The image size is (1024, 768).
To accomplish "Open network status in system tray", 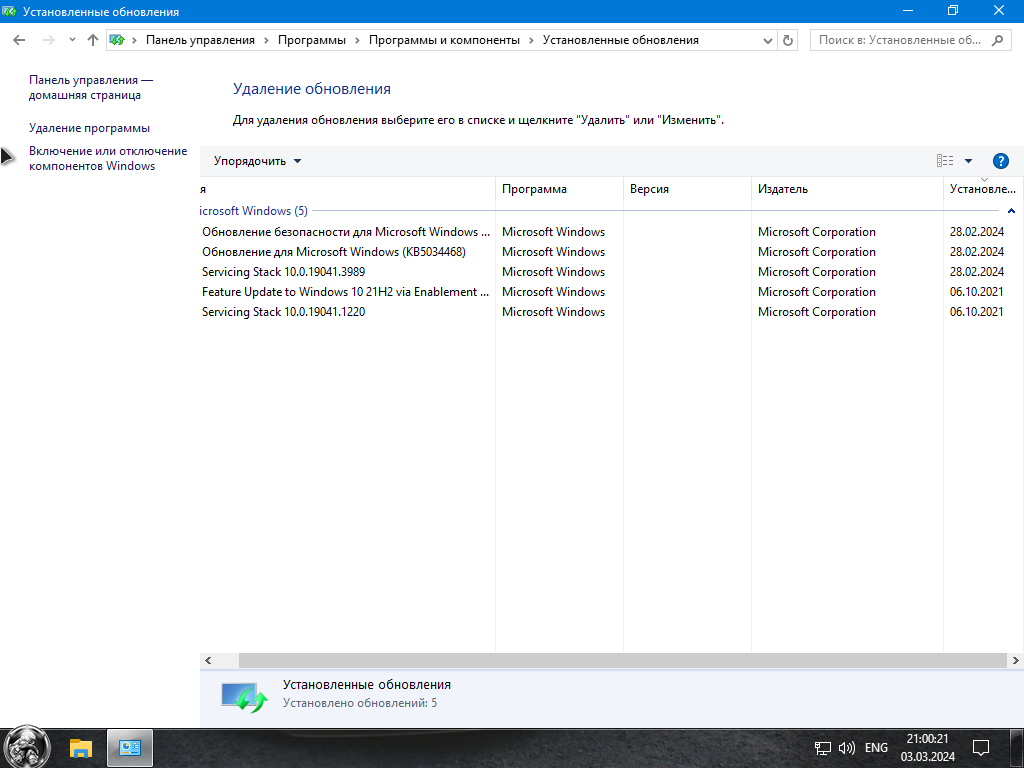I will [x=822, y=748].
